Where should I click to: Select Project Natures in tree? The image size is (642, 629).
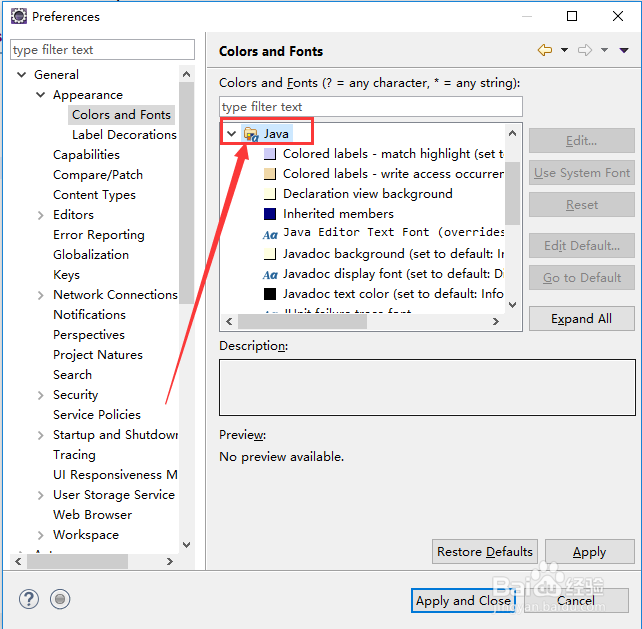tap(98, 355)
